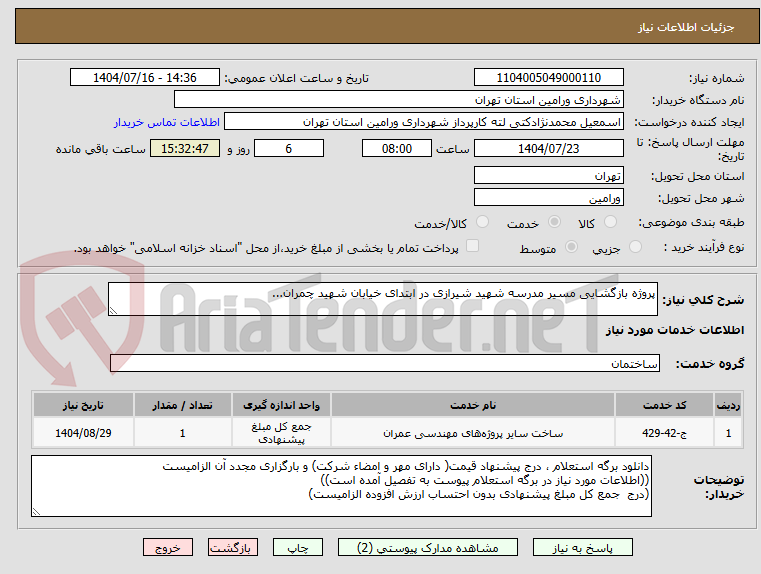This screenshot has height=574, width=761.
Task: Click the 'چاپ' print button
Action: point(298,547)
